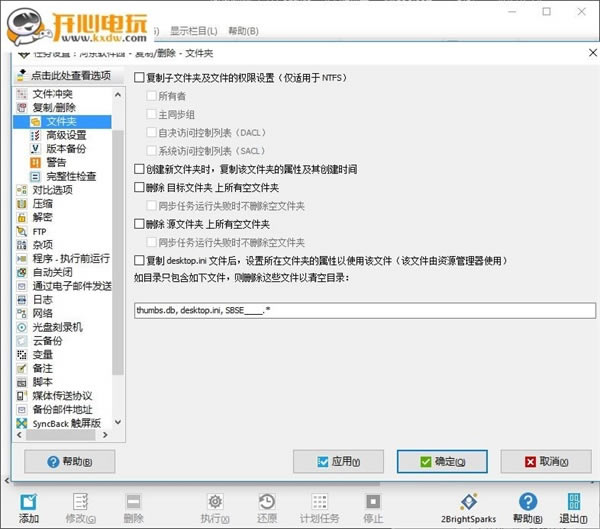The image size is (600, 529).
Task: Click the 确定 OK button
Action: [x=442, y=462]
